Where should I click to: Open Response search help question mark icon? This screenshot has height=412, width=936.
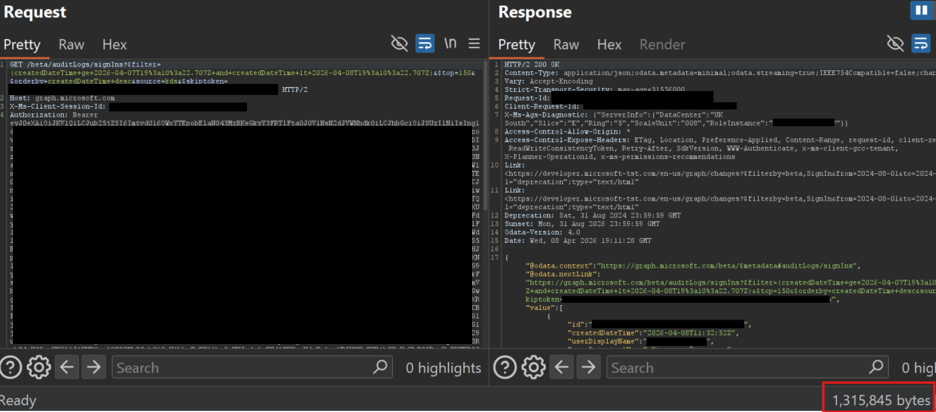[x=506, y=367]
